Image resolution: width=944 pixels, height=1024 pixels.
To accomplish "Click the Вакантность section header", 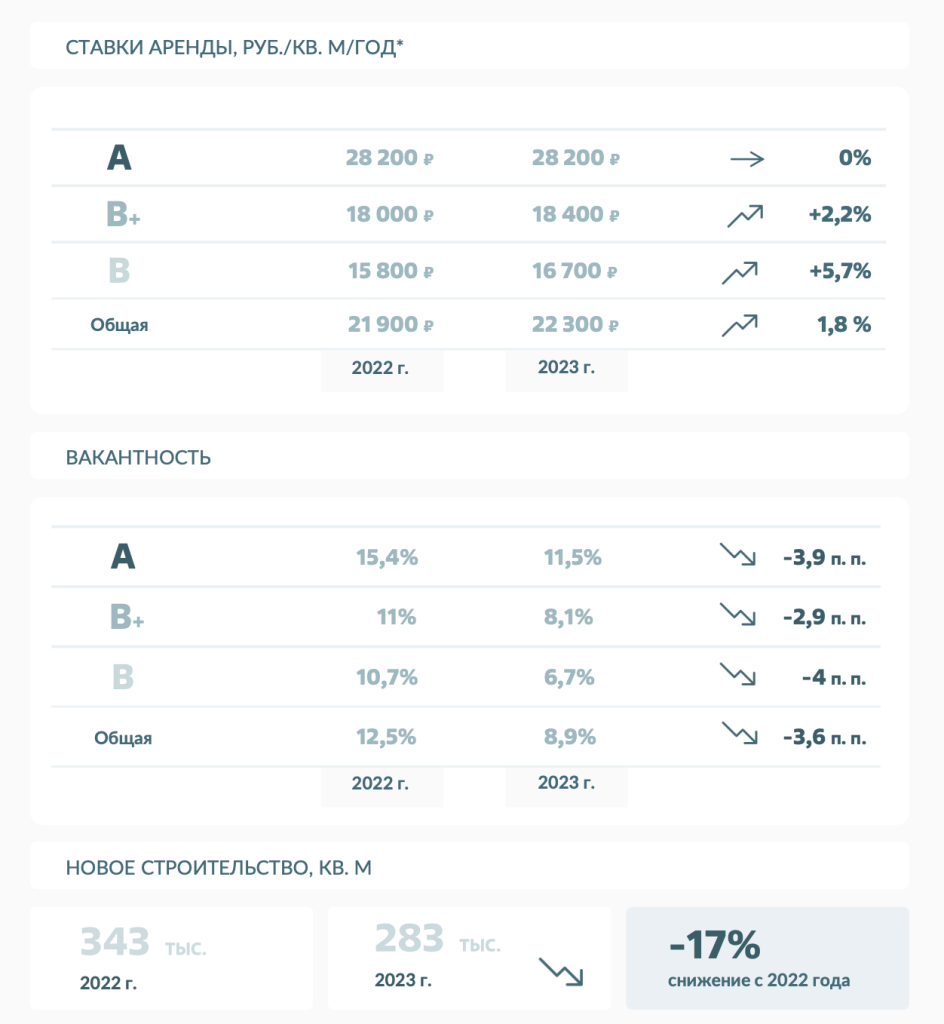I will [138, 458].
